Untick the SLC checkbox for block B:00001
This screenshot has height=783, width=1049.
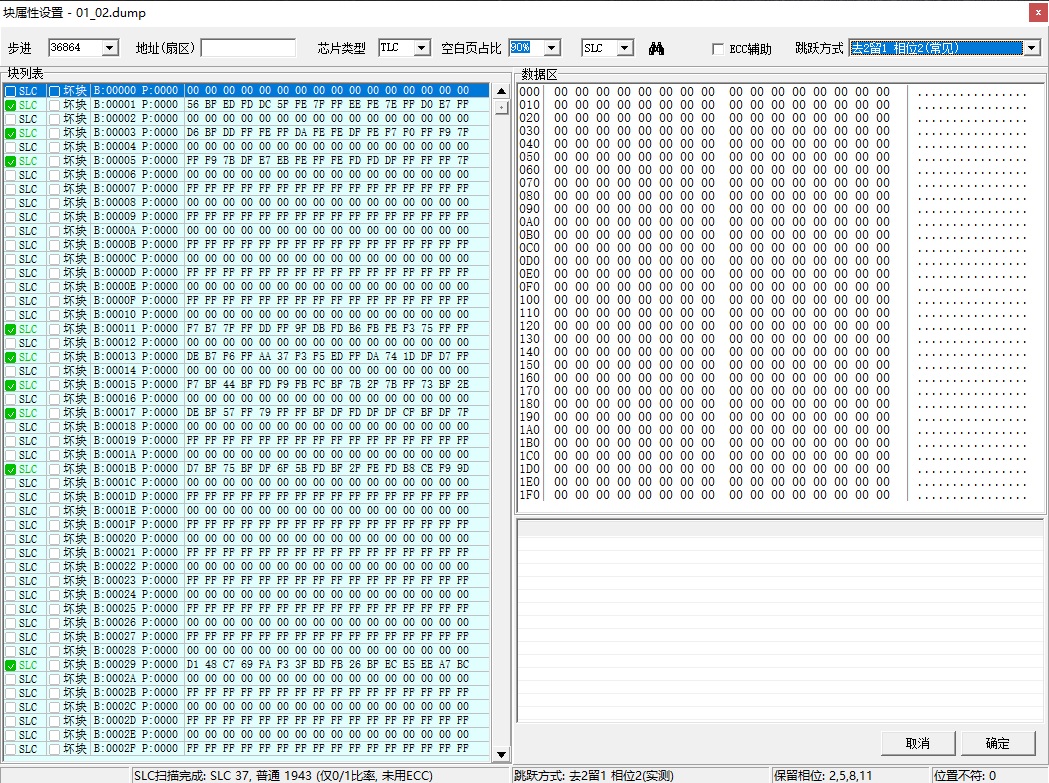pyautogui.click(x=11, y=105)
